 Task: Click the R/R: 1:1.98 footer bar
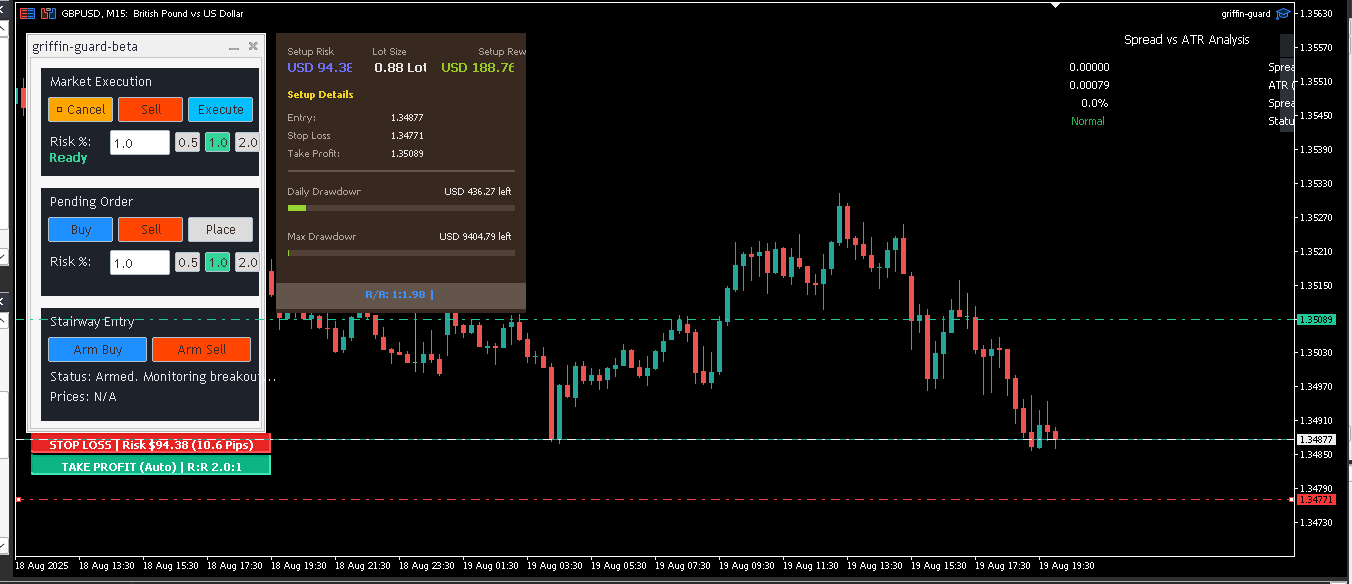(401, 295)
